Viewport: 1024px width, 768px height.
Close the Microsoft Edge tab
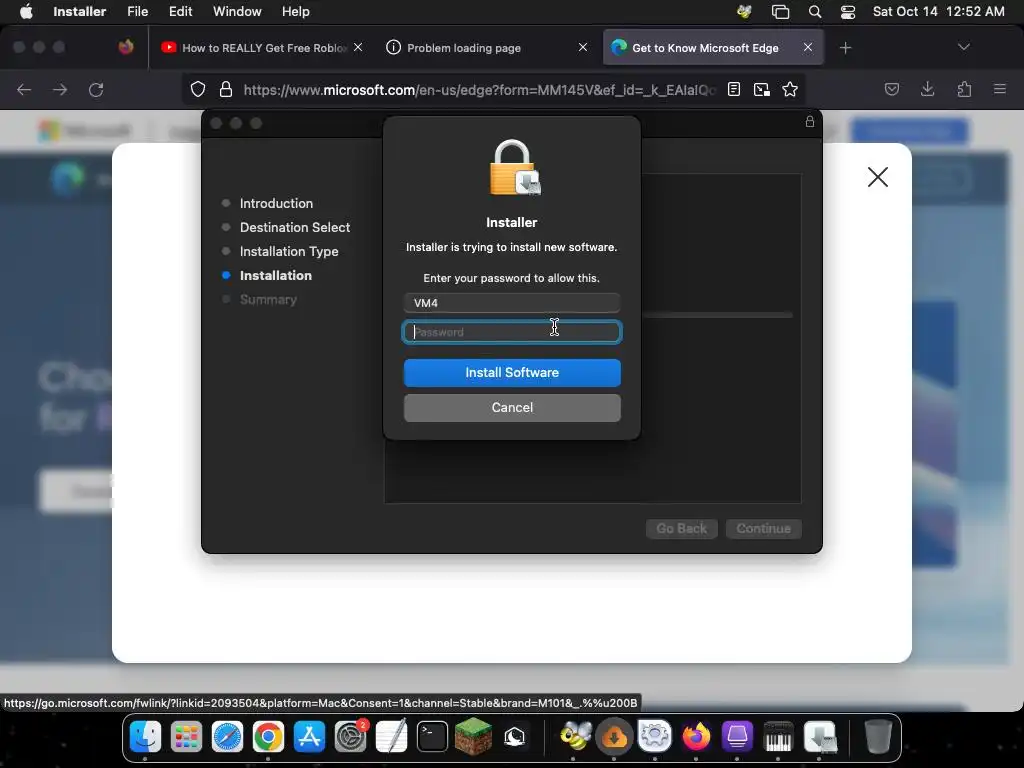[808, 47]
